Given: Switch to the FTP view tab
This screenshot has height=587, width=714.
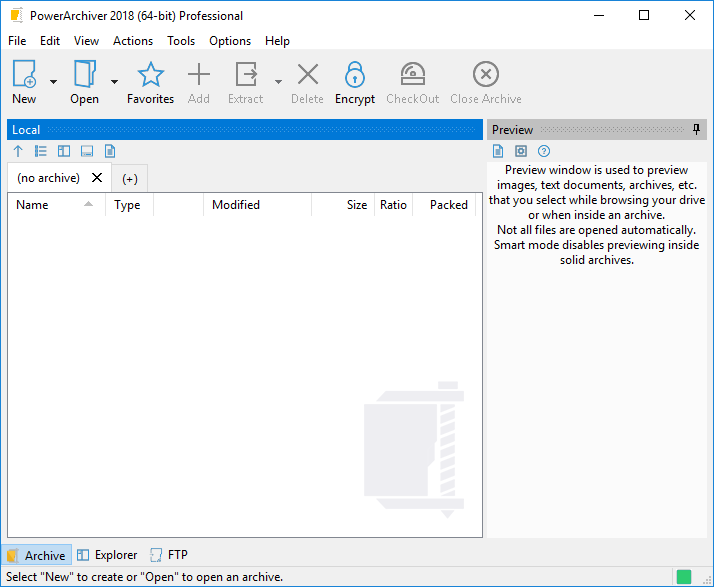Looking at the screenshot, I should [168, 555].
